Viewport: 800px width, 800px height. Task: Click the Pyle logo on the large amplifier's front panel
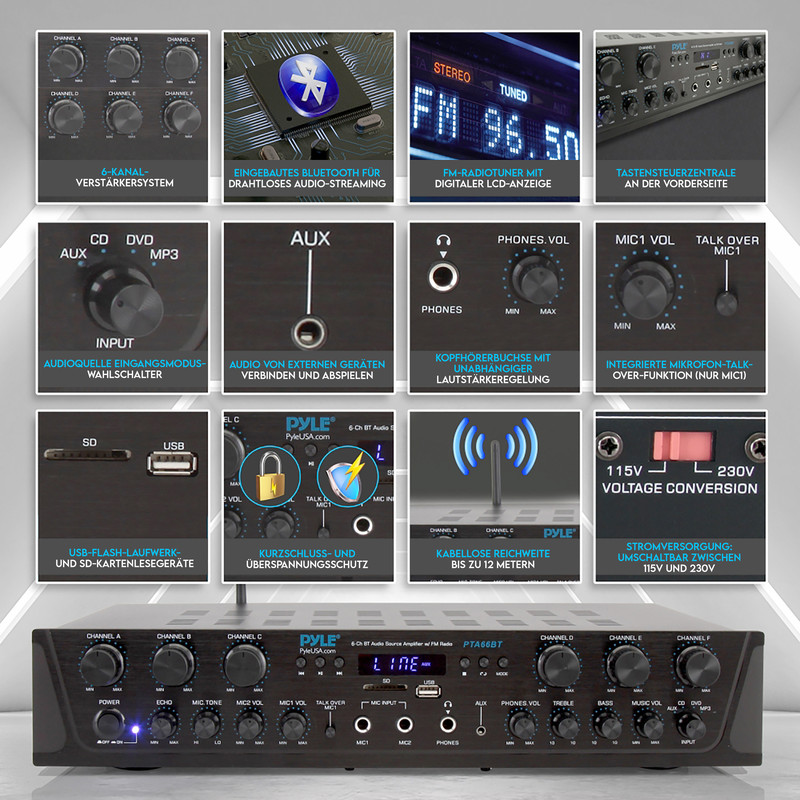319,641
